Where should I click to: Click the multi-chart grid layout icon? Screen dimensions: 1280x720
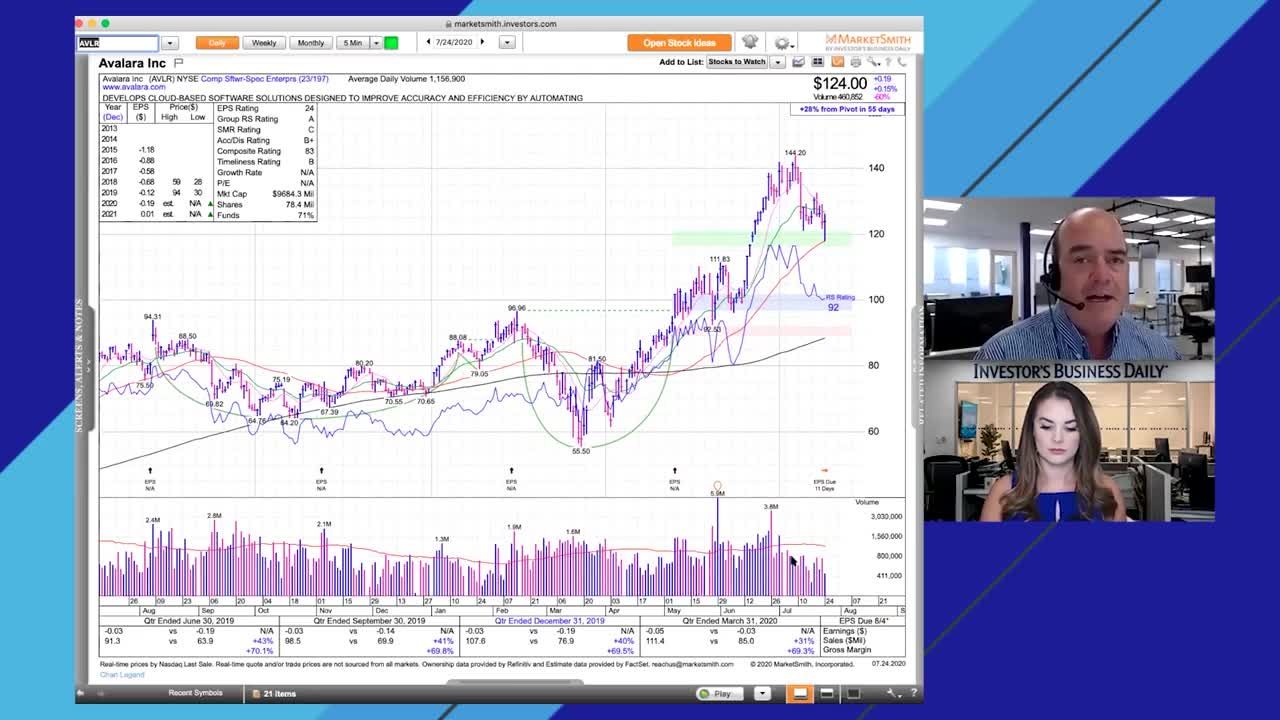817,62
